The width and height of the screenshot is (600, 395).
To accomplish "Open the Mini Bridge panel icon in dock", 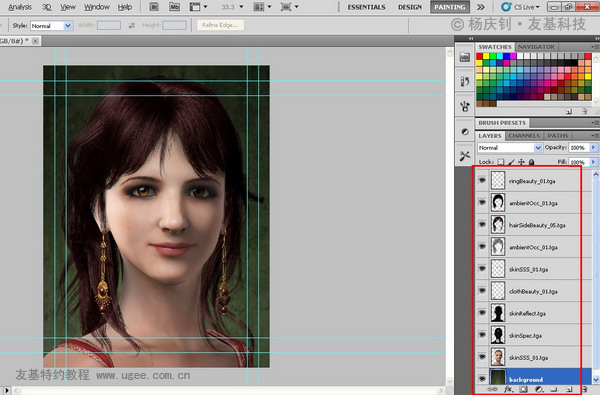I will [465, 57].
